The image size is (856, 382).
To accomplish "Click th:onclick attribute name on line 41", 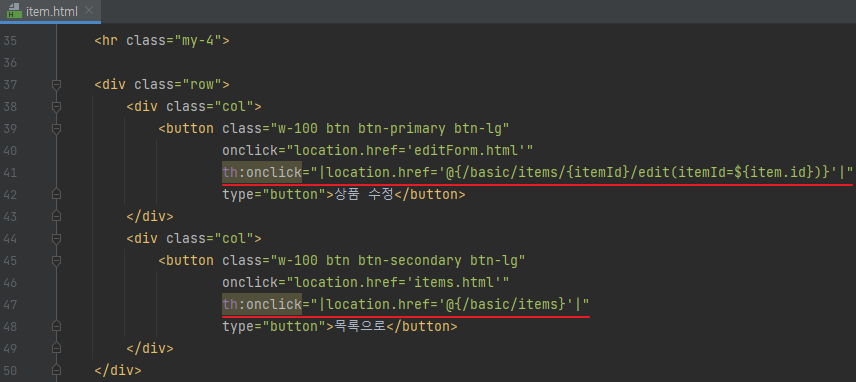I will [262, 172].
